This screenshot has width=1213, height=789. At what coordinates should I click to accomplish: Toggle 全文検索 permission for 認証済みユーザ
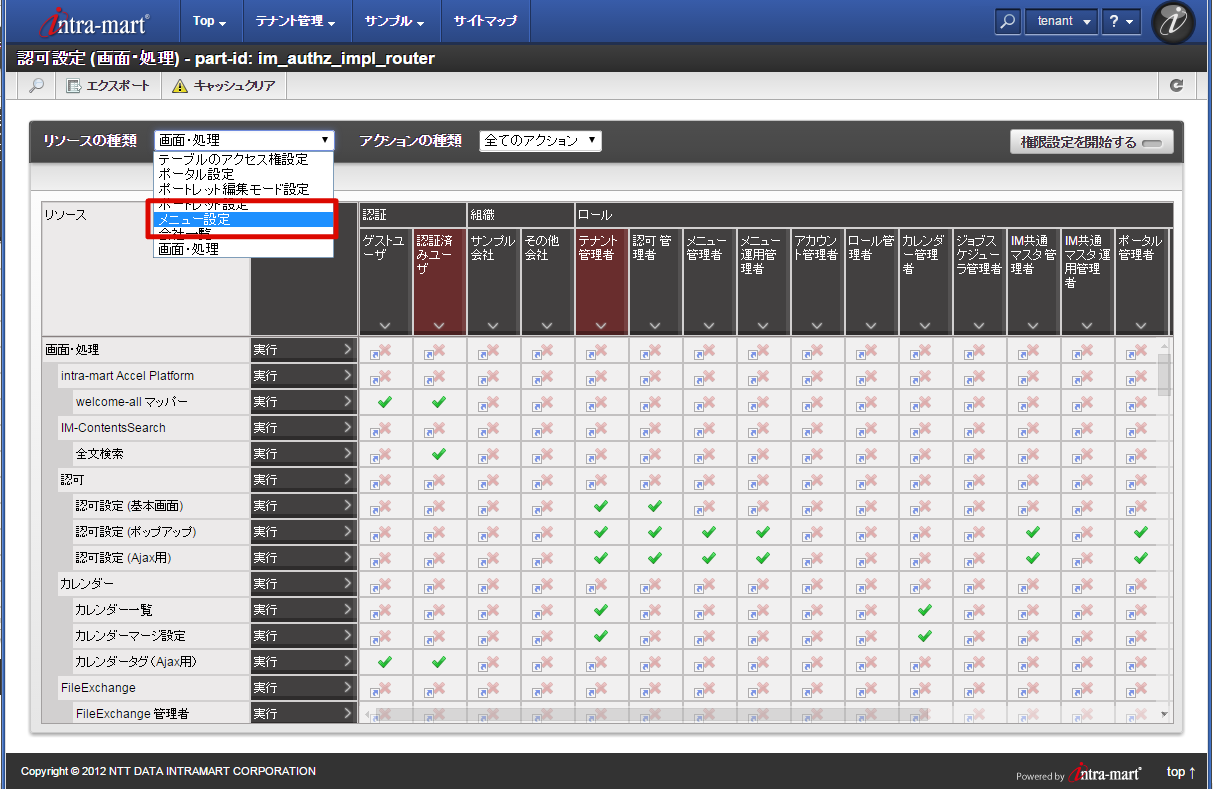(x=439, y=454)
